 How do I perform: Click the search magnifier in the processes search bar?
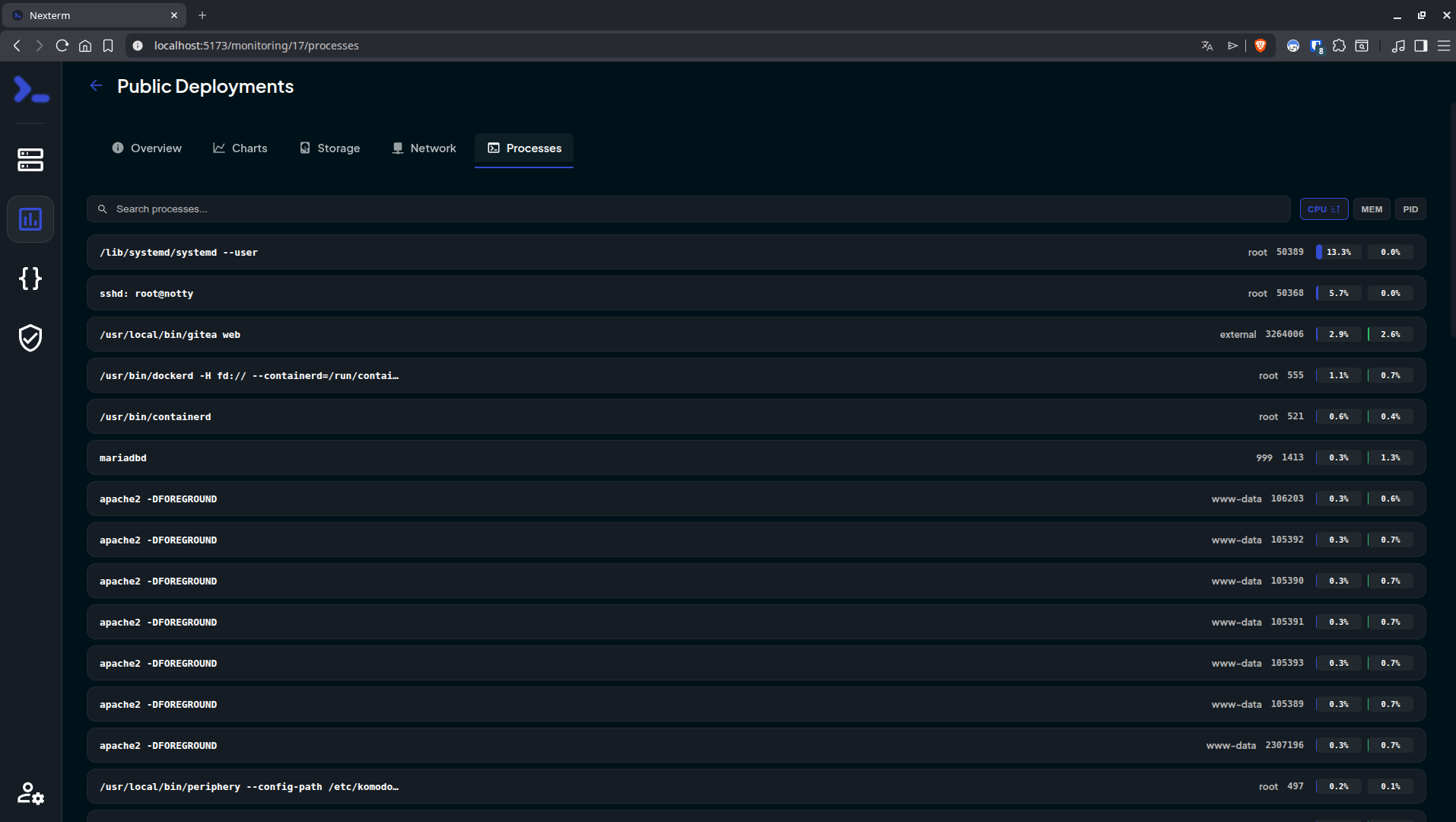[x=103, y=209]
